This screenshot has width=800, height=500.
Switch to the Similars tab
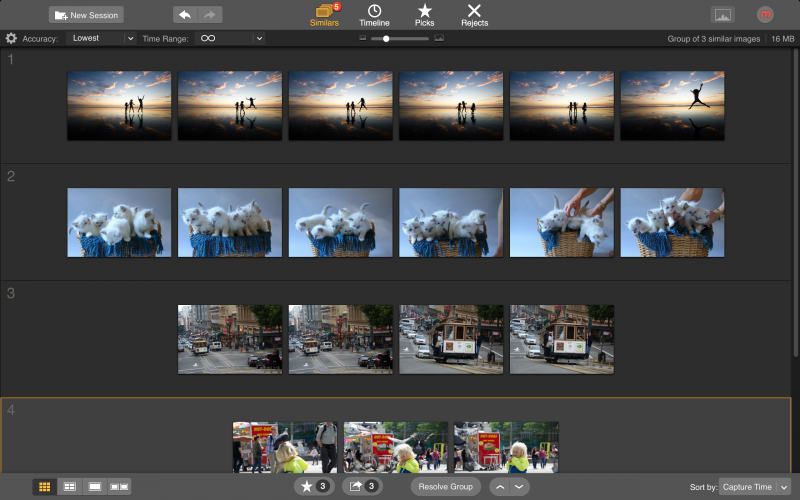point(324,15)
